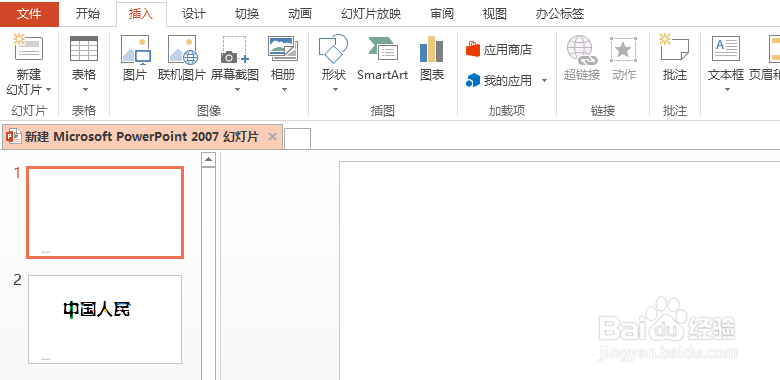Expand the Photo Album dropdown arrow
The width and height of the screenshot is (780, 380).
285,90
